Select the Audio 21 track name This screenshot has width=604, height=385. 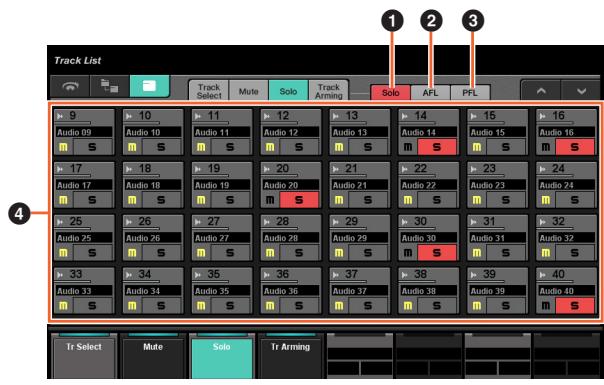tap(360, 185)
